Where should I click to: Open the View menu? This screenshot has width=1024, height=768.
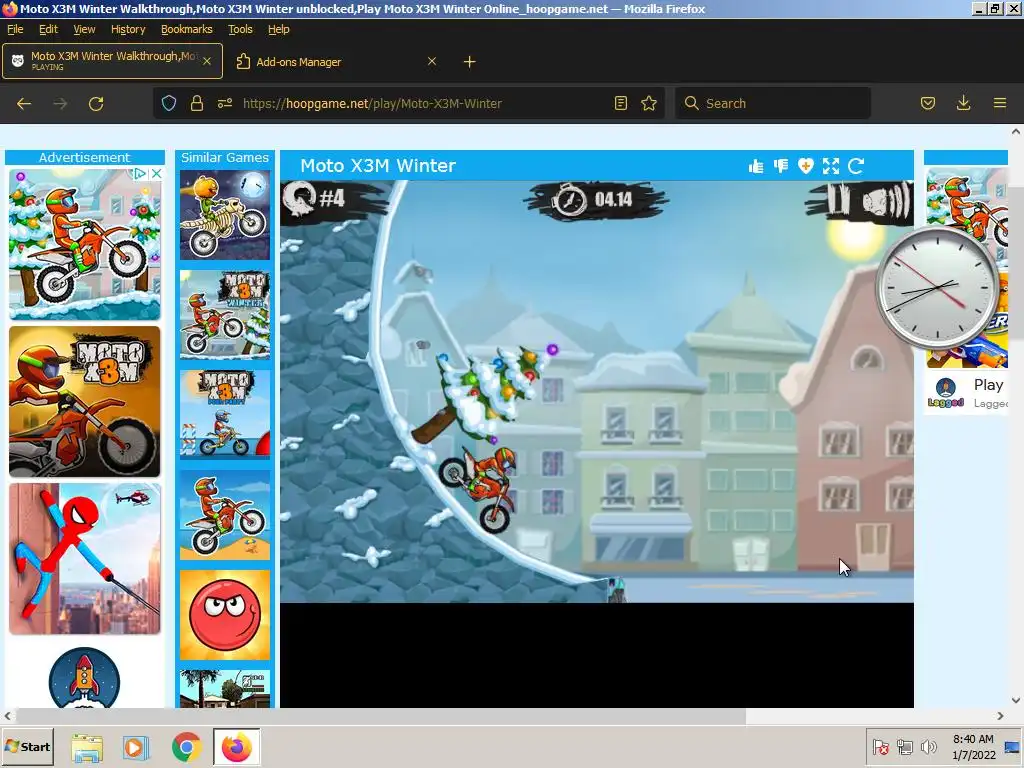[84, 29]
